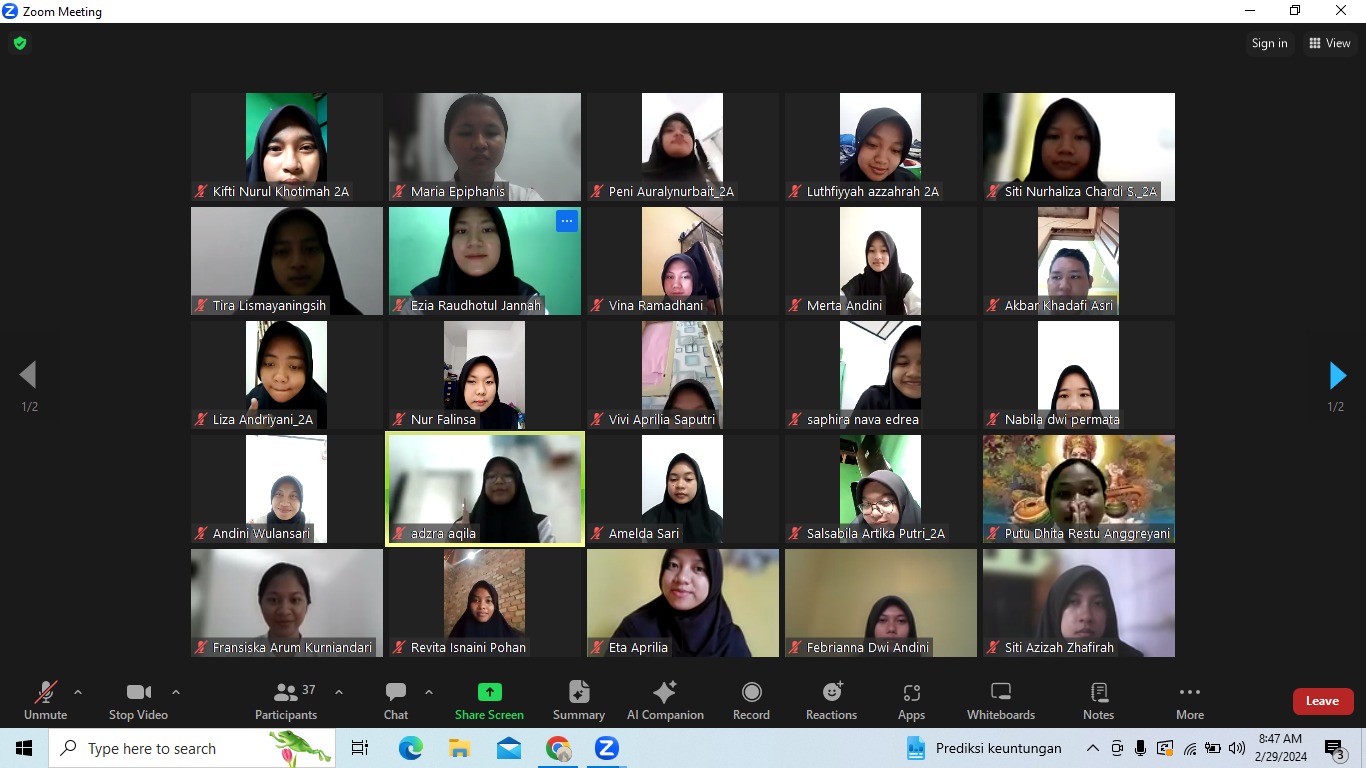Image resolution: width=1366 pixels, height=768 pixels.
Task: Go to next page of video tiles
Action: [1337, 376]
